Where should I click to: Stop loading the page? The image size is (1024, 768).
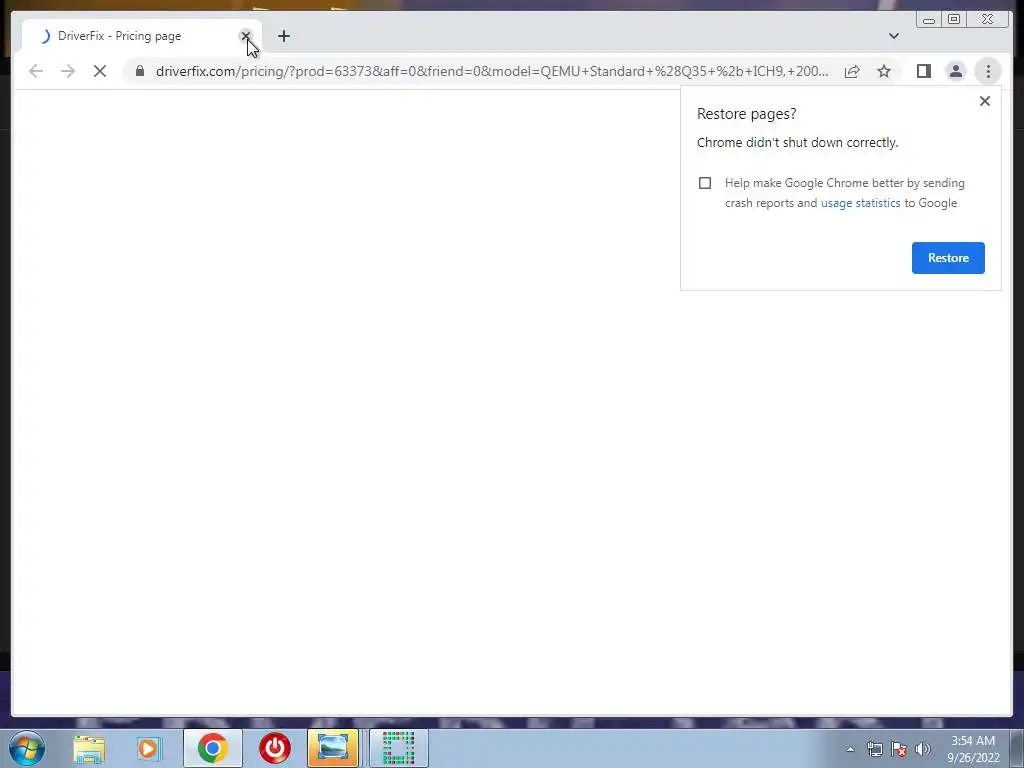(100, 71)
